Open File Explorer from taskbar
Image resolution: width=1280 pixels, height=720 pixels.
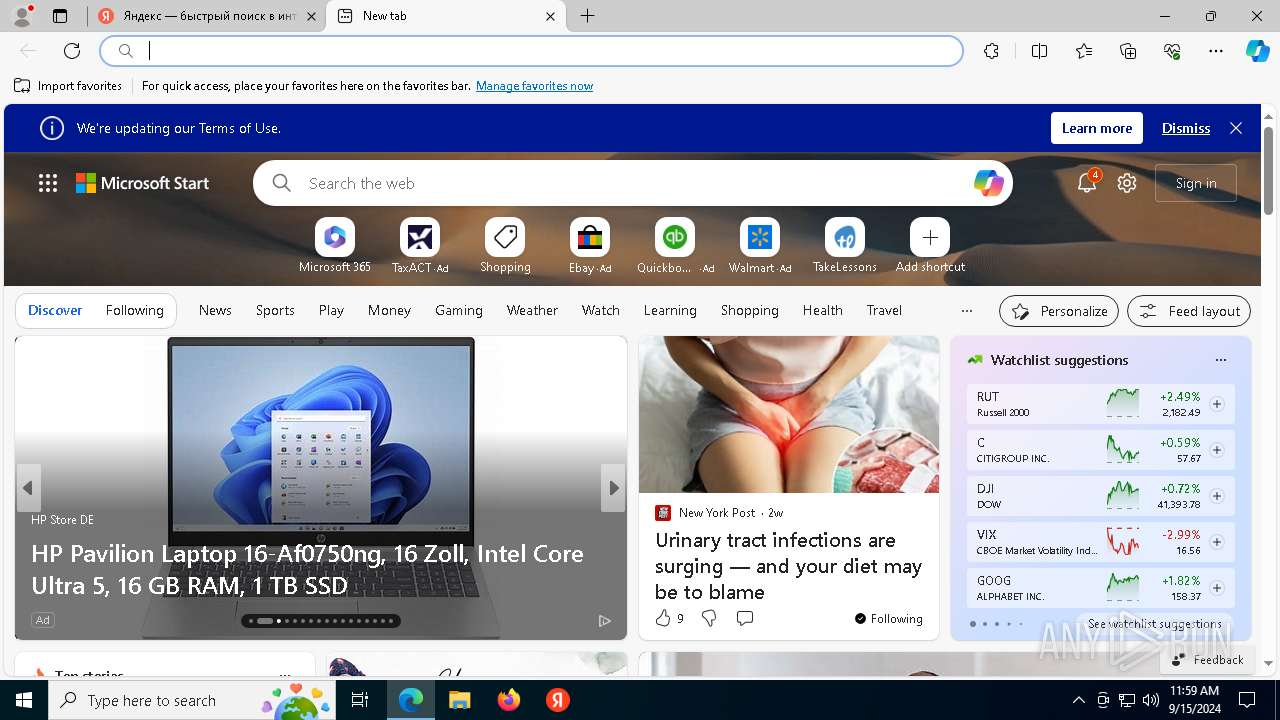tap(460, 700)
